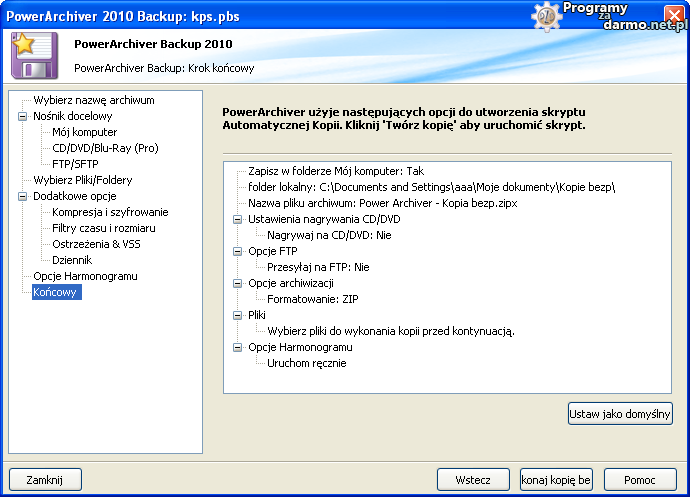
Task: Collapse the Opcje FTP summary node
Action: (238, 251)
